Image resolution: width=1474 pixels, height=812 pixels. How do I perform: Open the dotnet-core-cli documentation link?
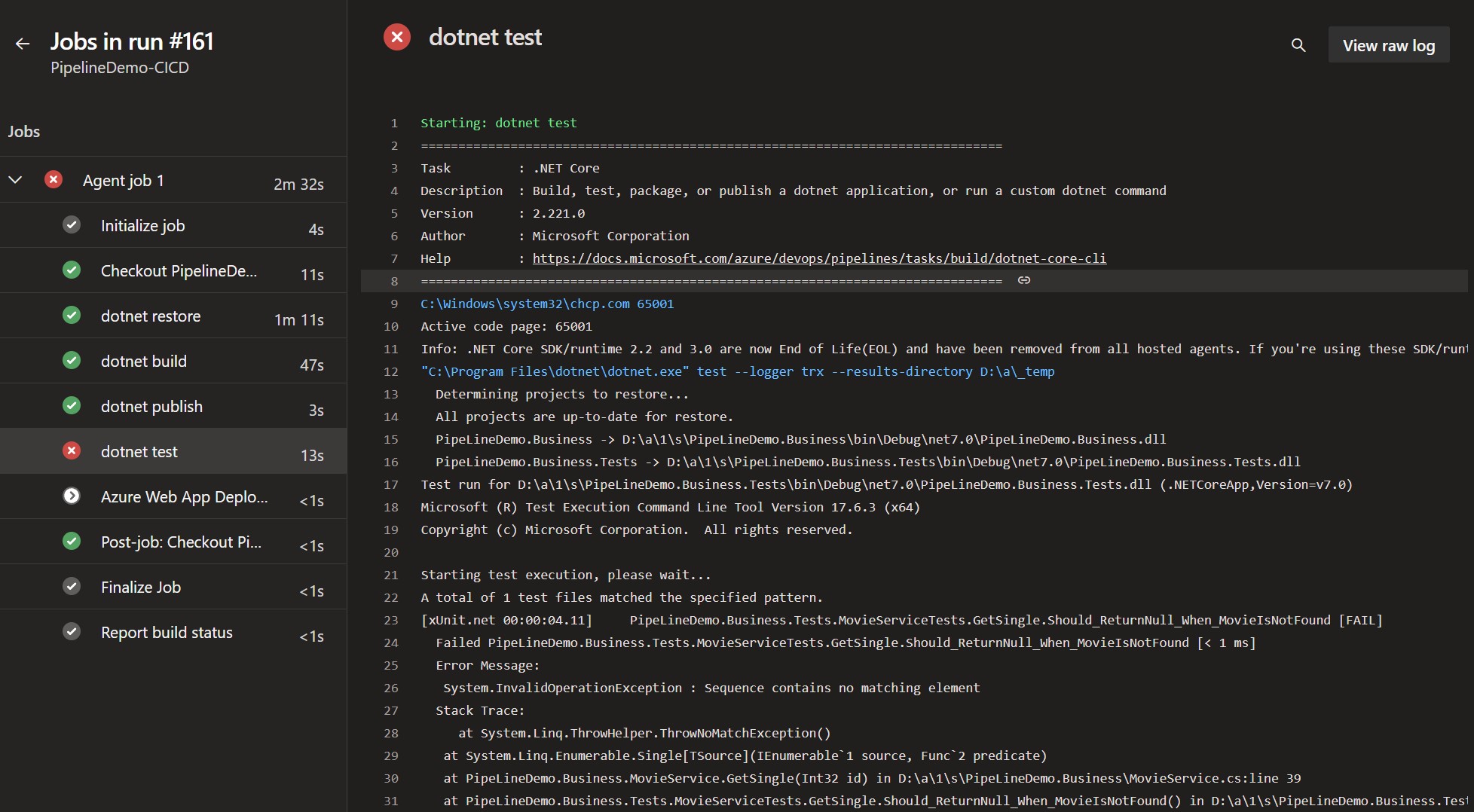point(819,258)
